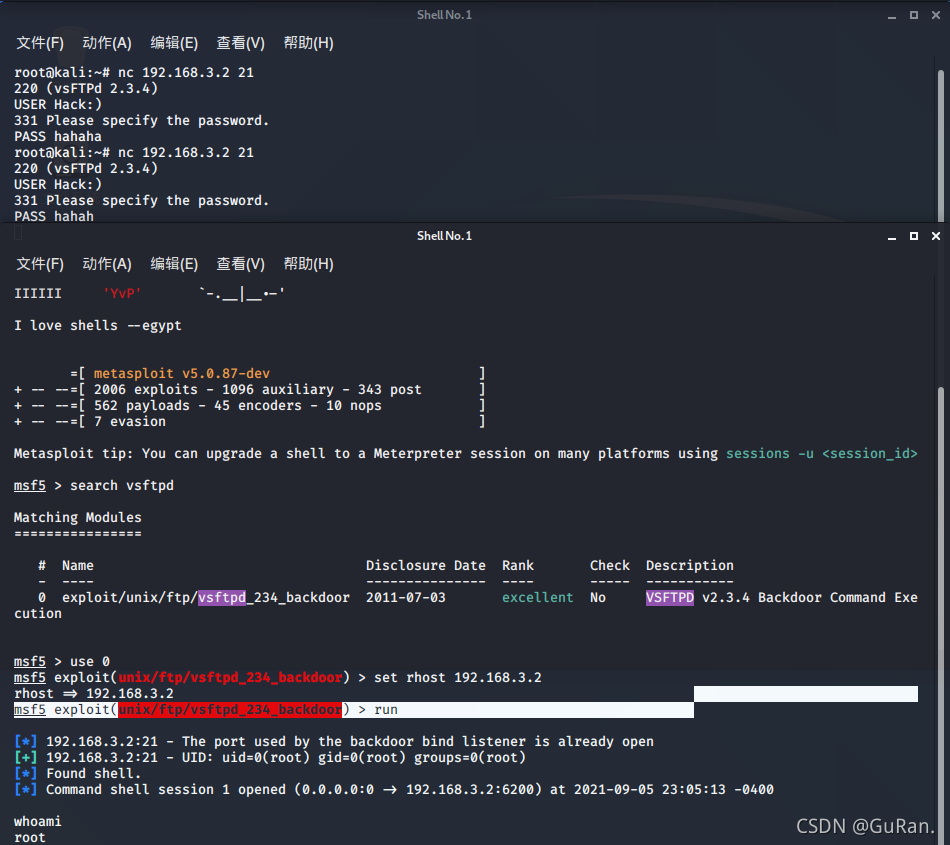The image size is (950, 845).
Task: Open 编辑(E) menu in the back Shell window
Action: click(174, 43)
